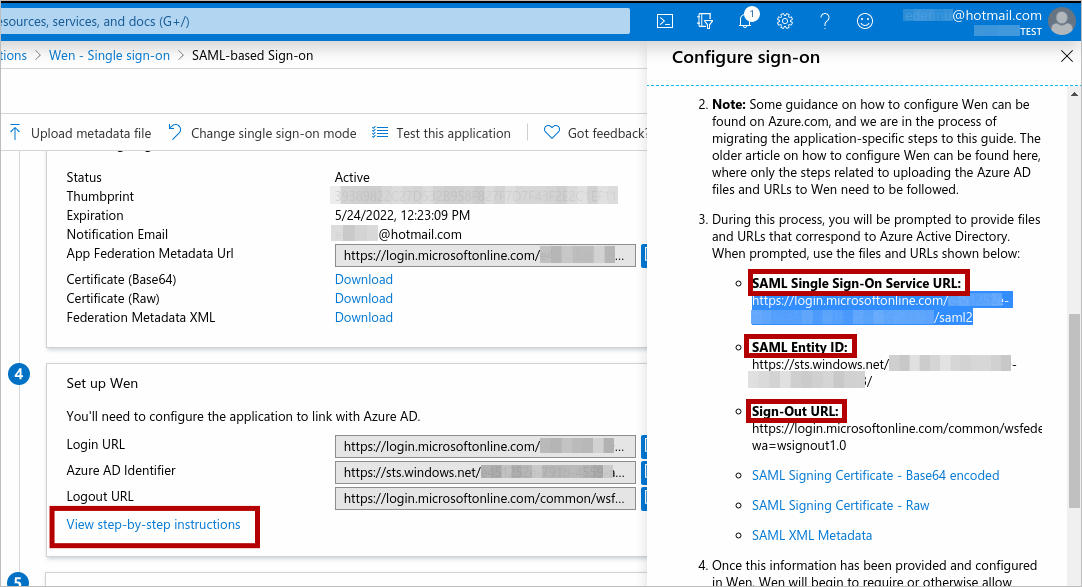Click the account avatar icon

click(x=1061, y=21)
